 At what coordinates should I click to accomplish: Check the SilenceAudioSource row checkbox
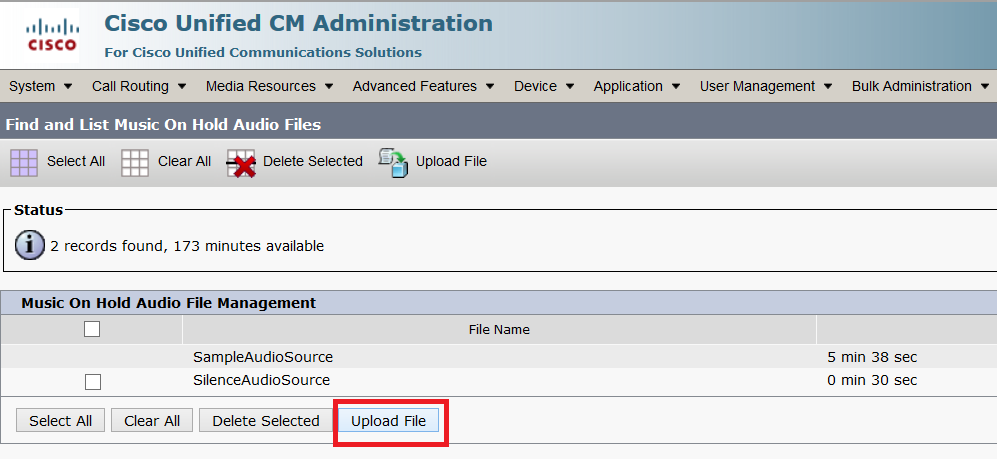click(93, 381)
